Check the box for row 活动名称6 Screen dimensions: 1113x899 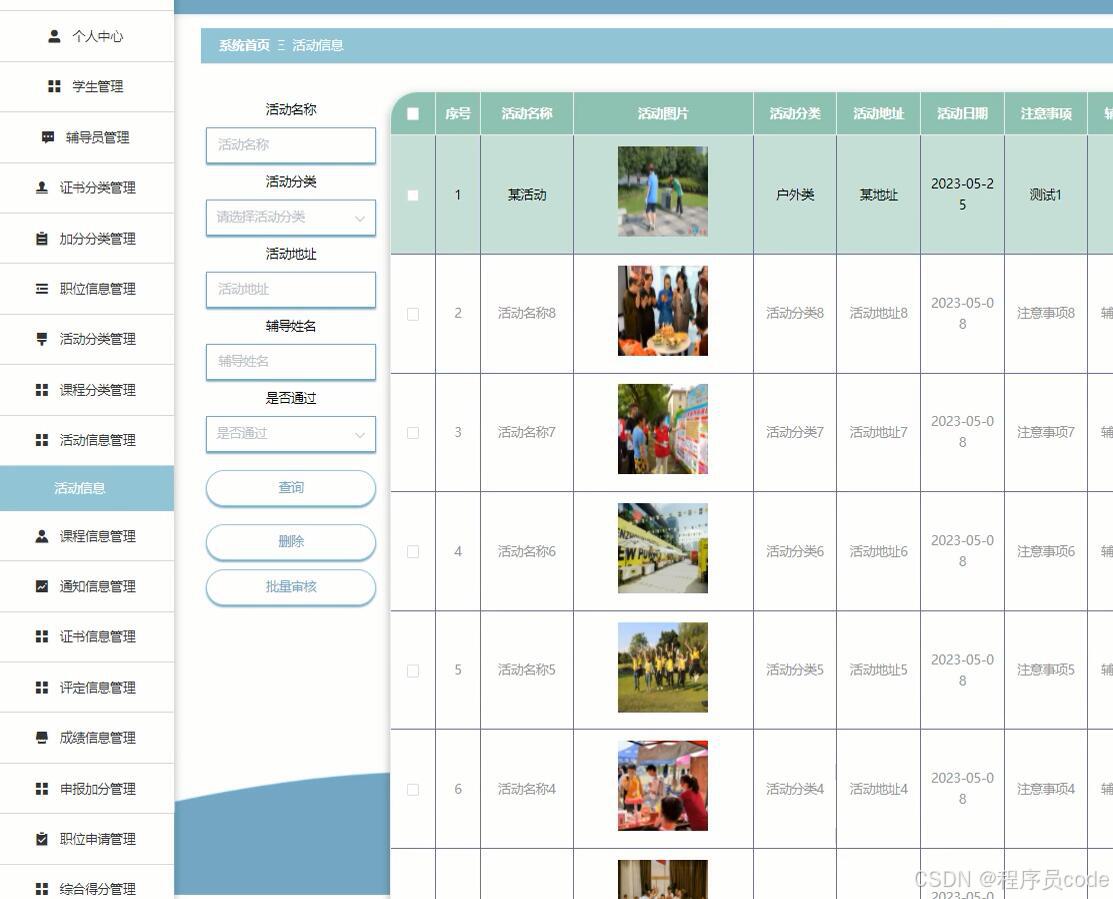(x=412, y=551)
